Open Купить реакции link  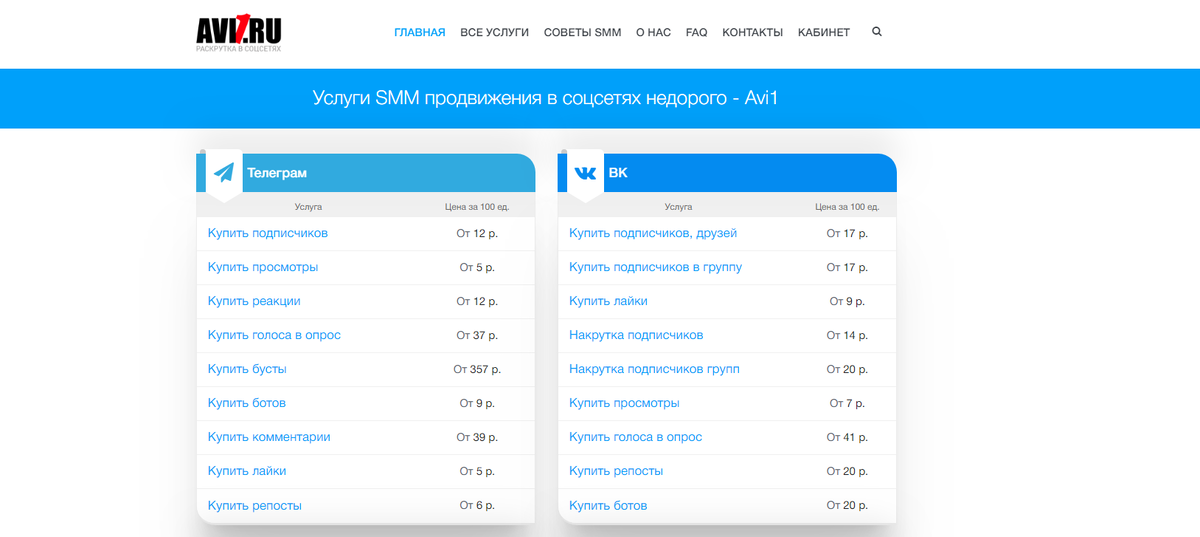tap(254, 301)
